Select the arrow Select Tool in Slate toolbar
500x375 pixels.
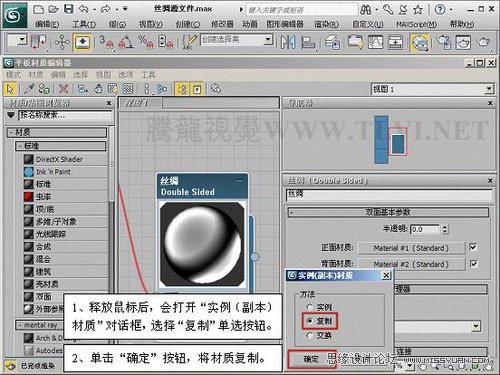10,89
